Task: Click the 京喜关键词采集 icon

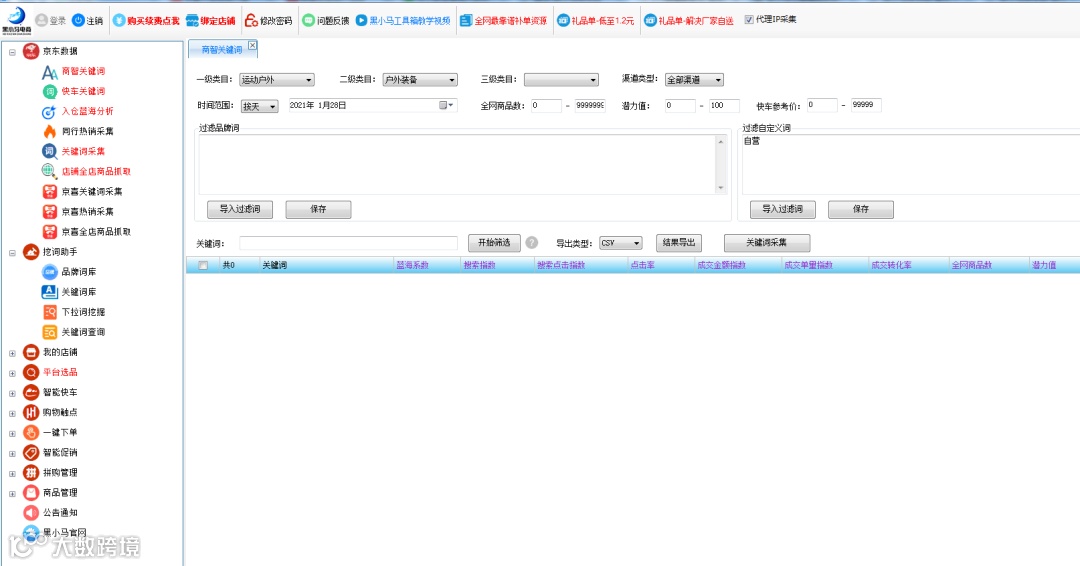Action: (50, 191)
